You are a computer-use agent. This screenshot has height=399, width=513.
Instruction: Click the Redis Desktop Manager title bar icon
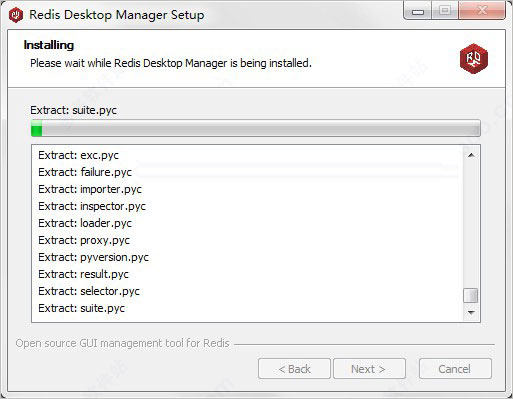click(16, 15)
